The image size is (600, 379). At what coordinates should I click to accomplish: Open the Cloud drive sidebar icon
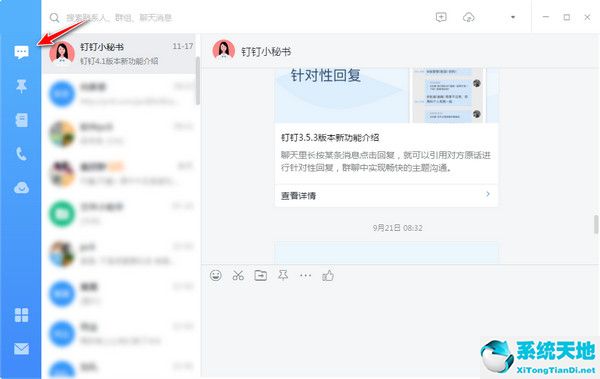coord(21,188)
